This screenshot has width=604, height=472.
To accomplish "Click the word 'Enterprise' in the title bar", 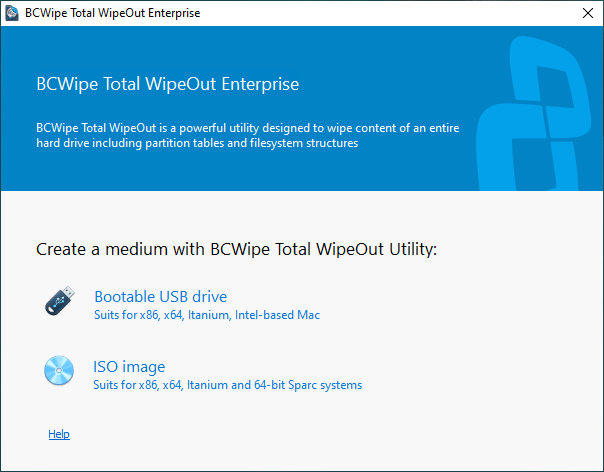I will point(174,13).
